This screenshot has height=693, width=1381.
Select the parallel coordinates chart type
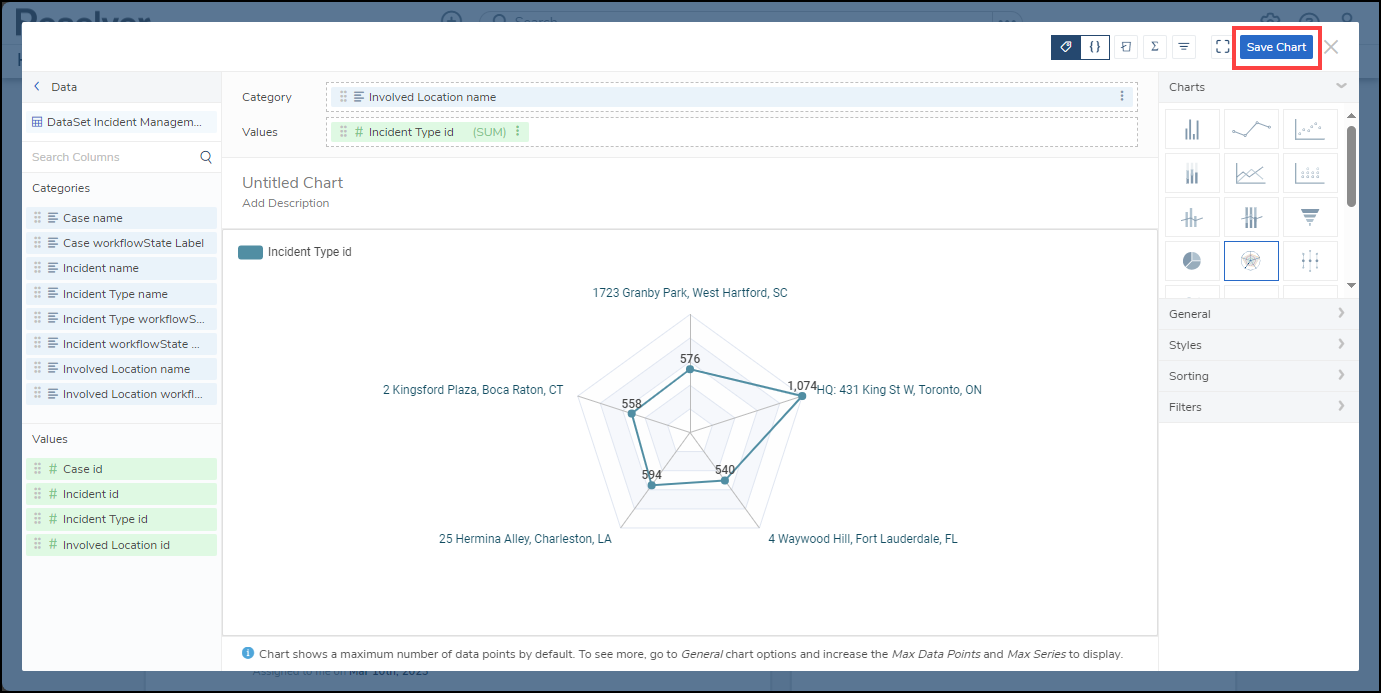(1310, 261)
